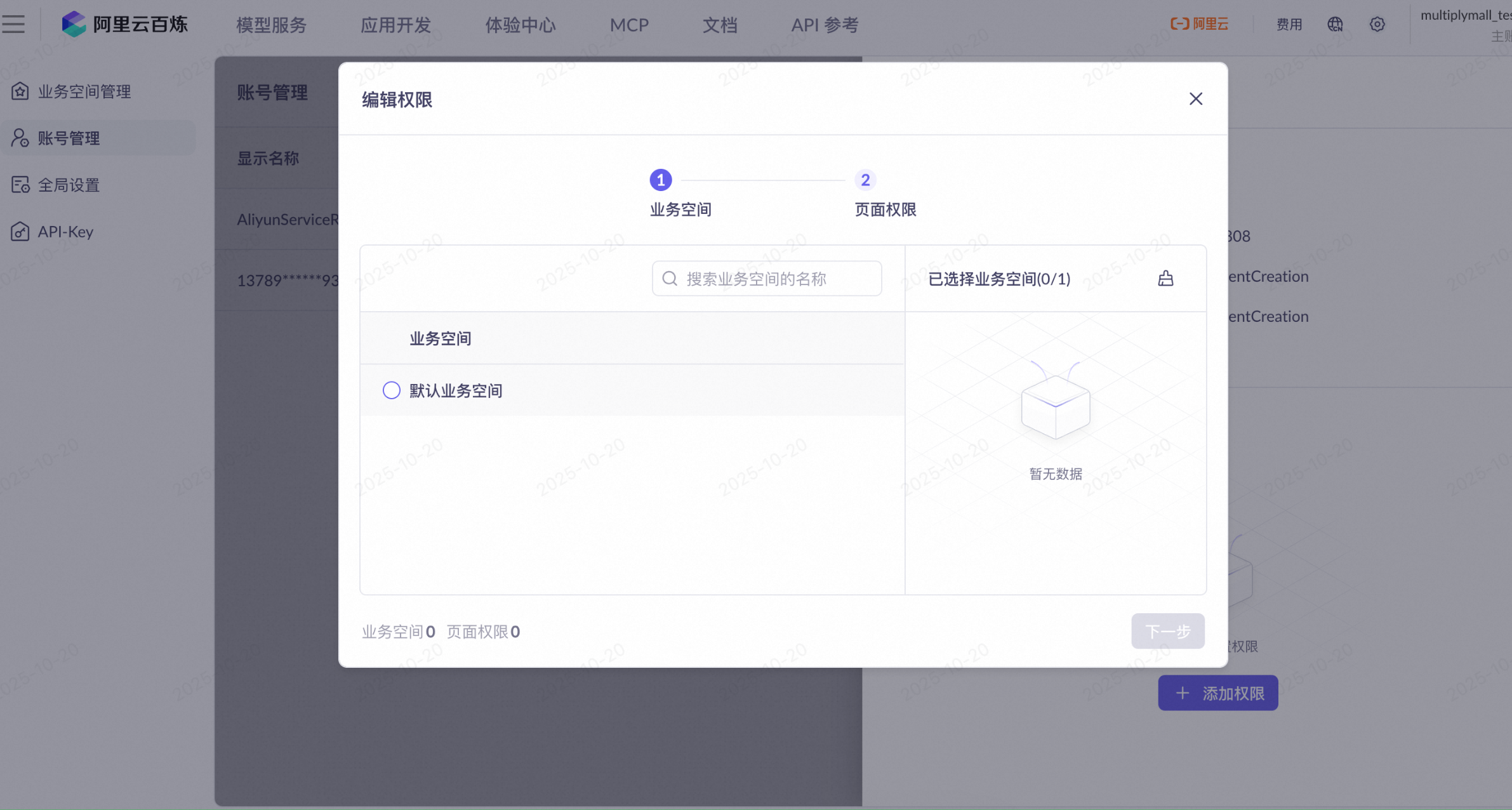The height and width of the screenshot is (810, 1512).
Task: Click the 下一步 button
Action: 1167,631
